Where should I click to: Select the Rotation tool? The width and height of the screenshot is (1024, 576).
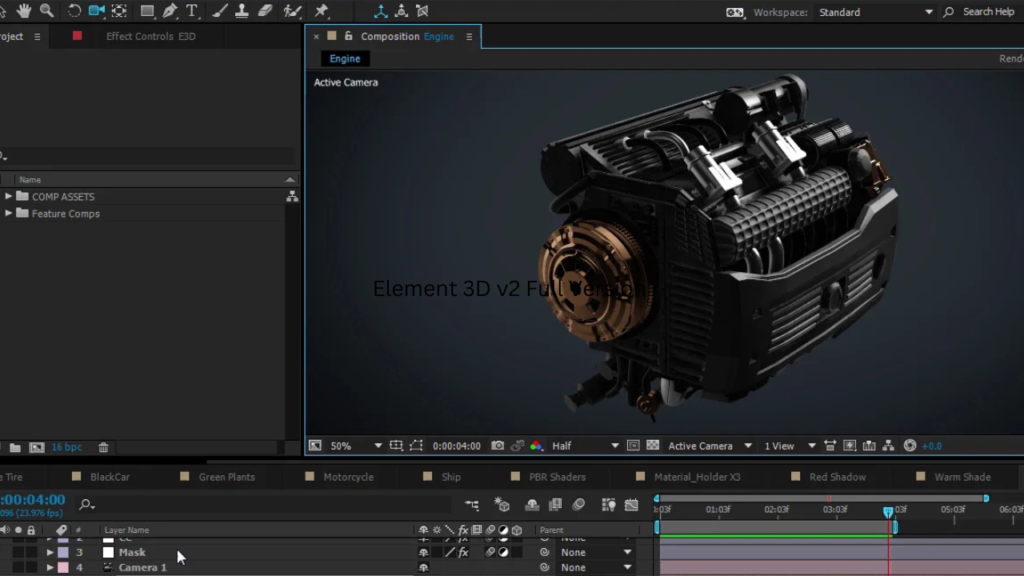(74, 11)
